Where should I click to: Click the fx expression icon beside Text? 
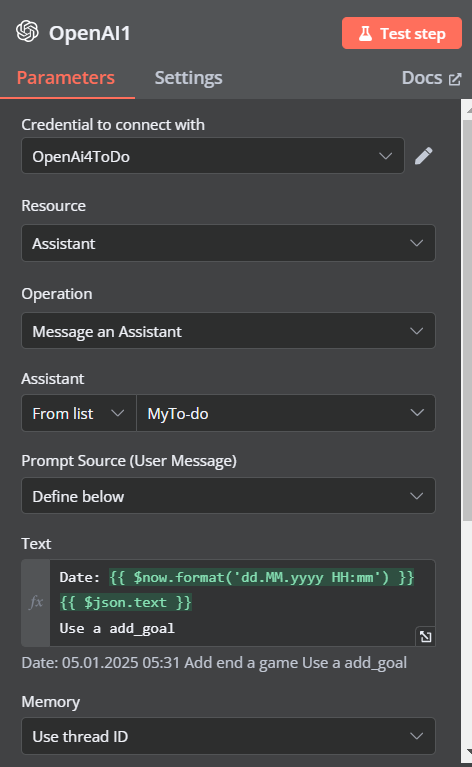[x=36, y=603]
